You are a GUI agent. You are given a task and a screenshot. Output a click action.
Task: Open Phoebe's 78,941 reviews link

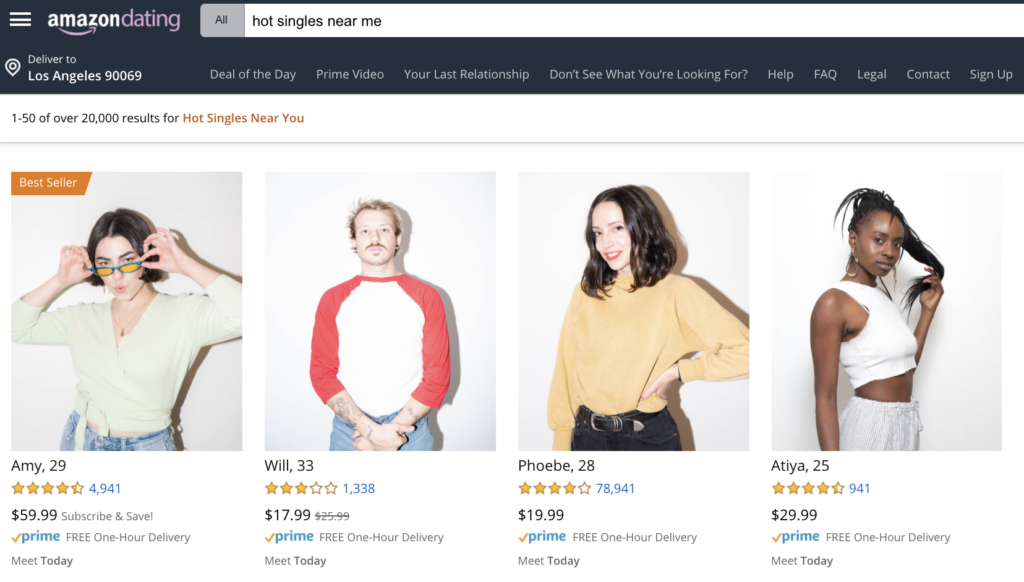tap(615, 489)
